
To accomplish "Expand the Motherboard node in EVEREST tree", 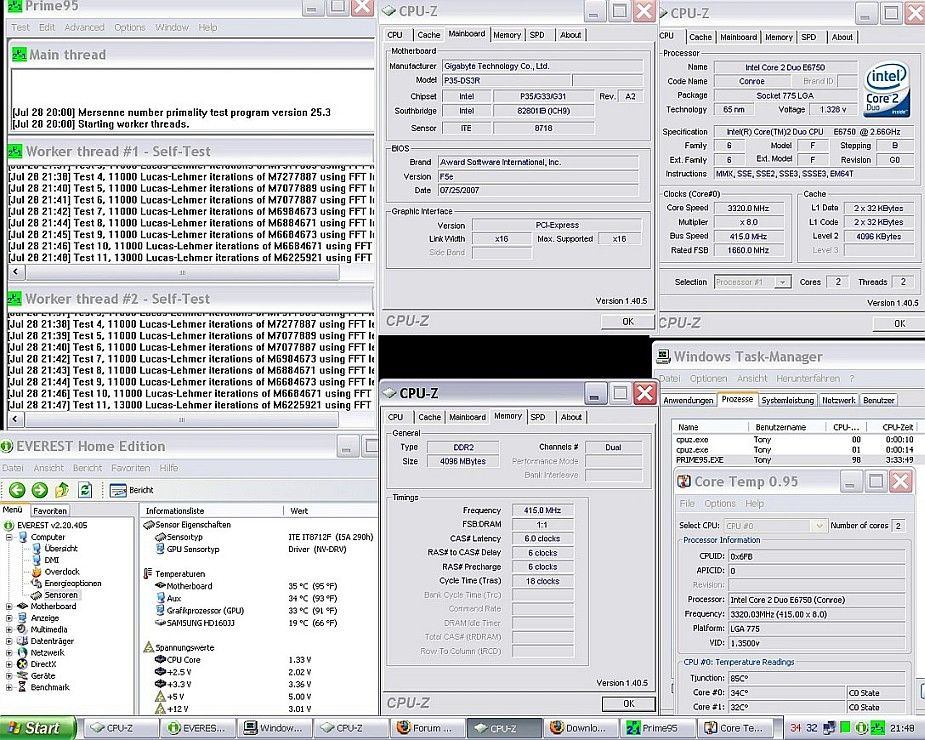I will coord(9,607).
